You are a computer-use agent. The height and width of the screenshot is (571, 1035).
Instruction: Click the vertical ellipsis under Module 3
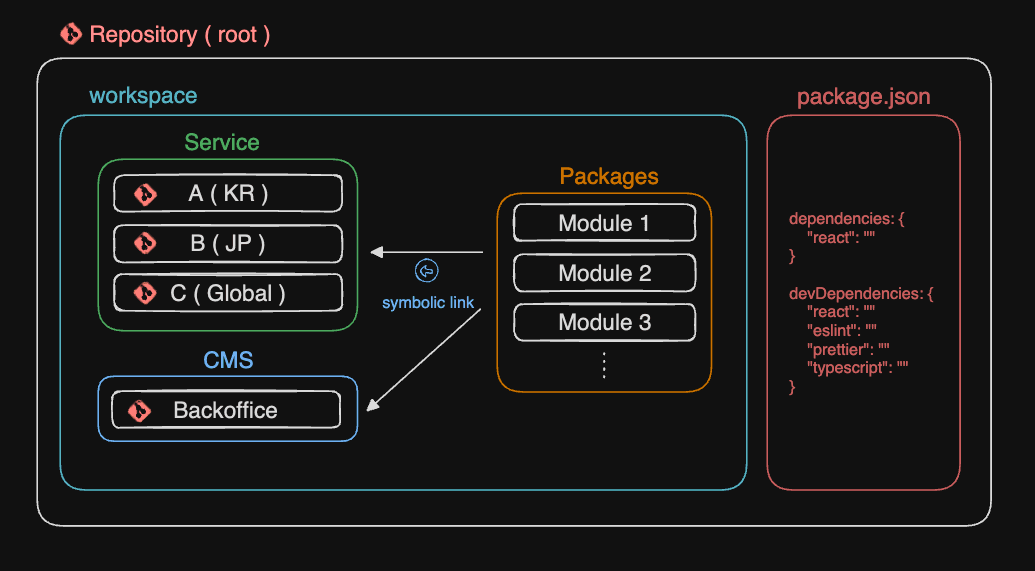click(x=604, y=365)
